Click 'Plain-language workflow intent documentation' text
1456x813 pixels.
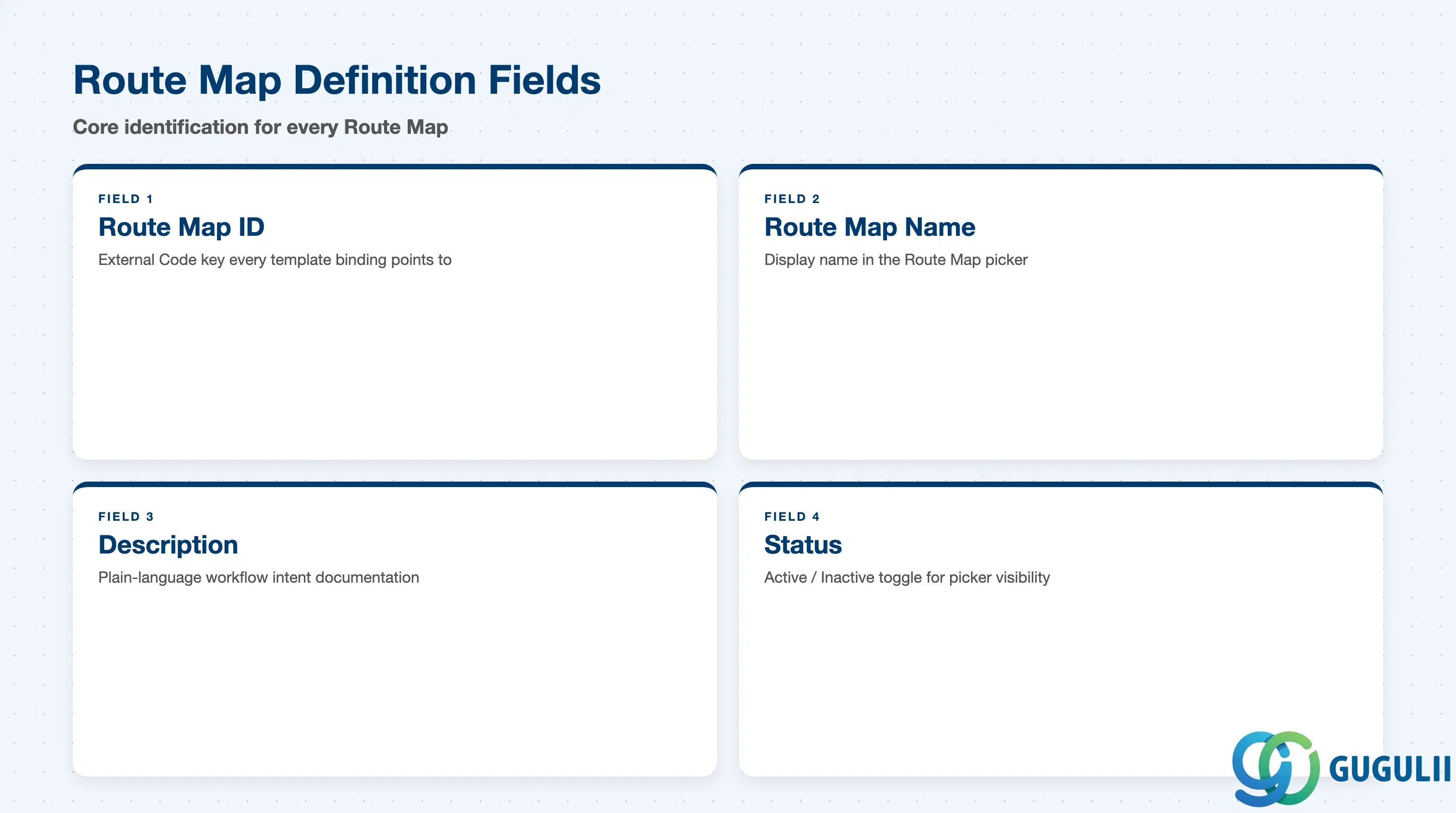[x=259, y=578]
